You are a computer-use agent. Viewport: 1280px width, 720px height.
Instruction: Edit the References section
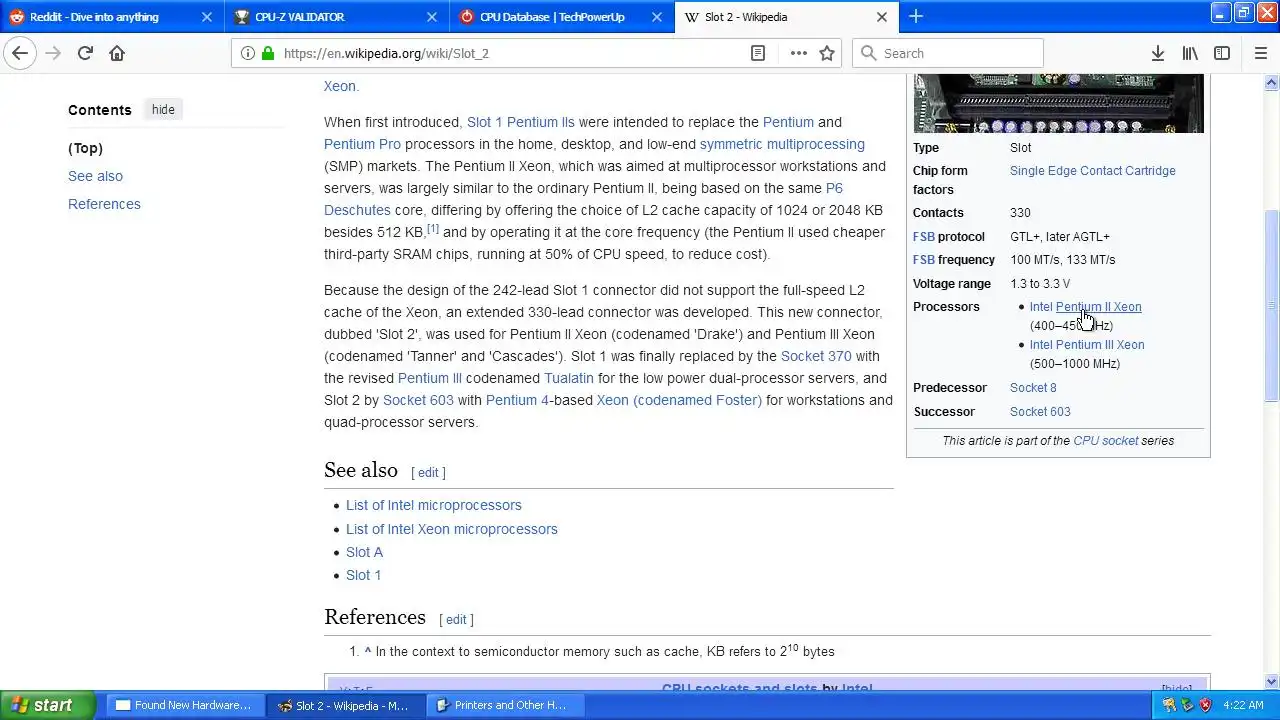pos(456,620)
